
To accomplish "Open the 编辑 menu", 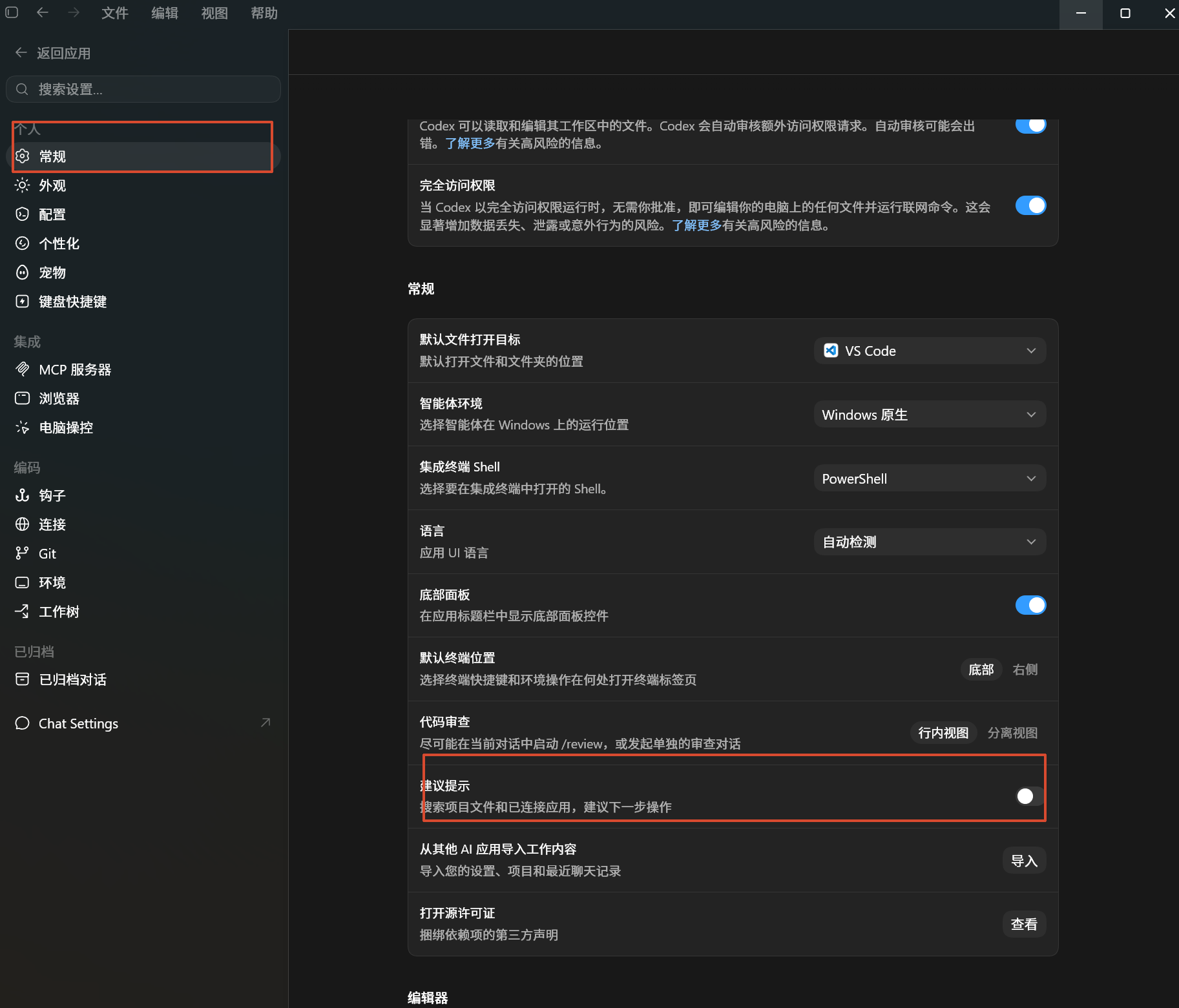I will (x=165, y=13).
